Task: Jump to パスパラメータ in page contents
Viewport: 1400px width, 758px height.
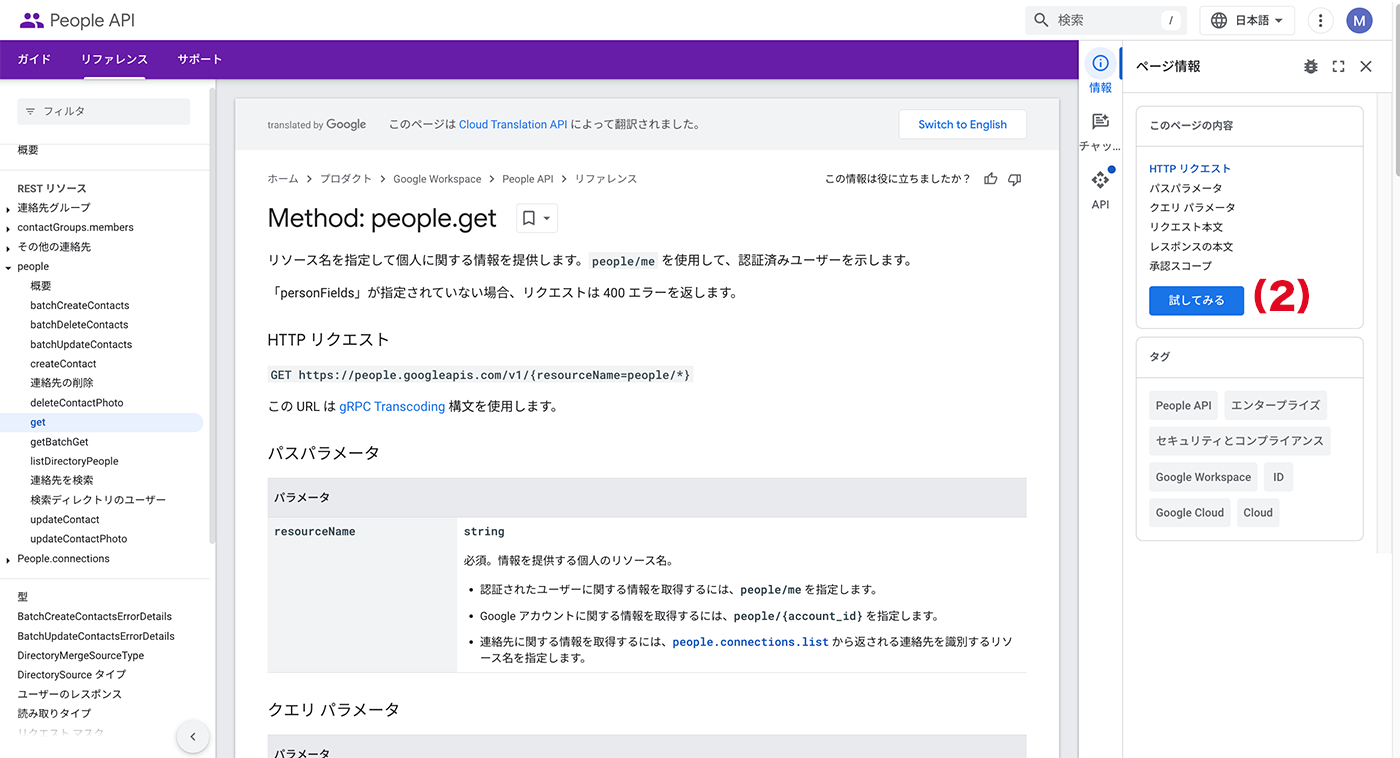Action: pyautogui.click(x=1185, y=188)
